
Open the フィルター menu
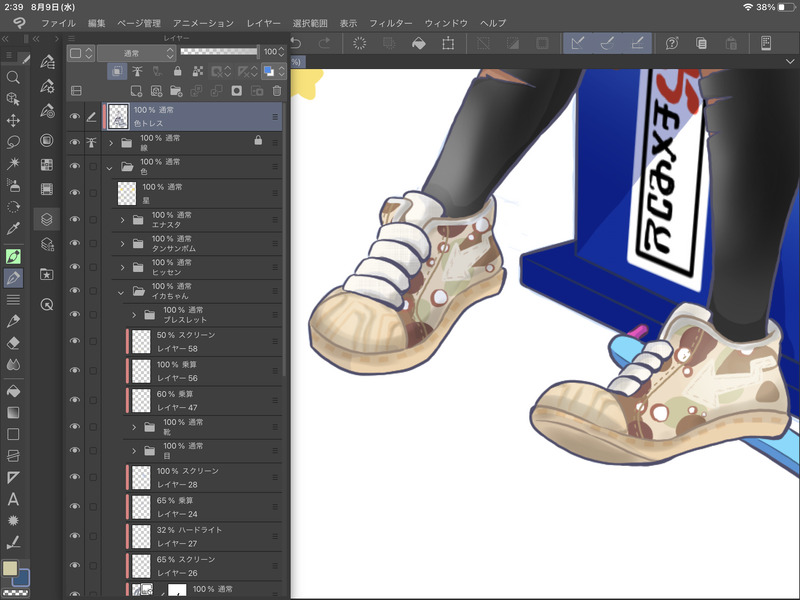click(390, 22)
